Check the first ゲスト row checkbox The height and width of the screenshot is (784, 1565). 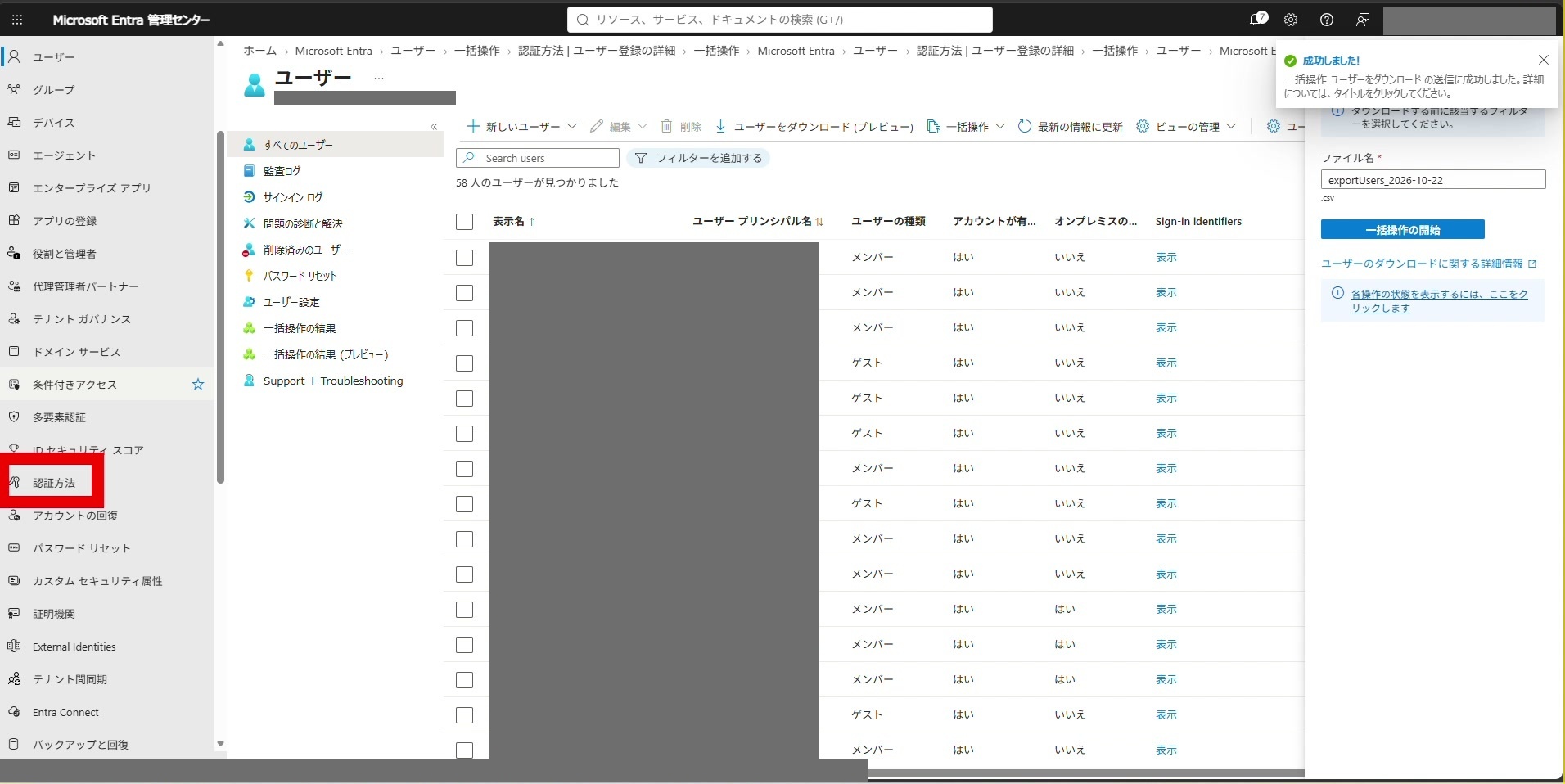[464, 363]
